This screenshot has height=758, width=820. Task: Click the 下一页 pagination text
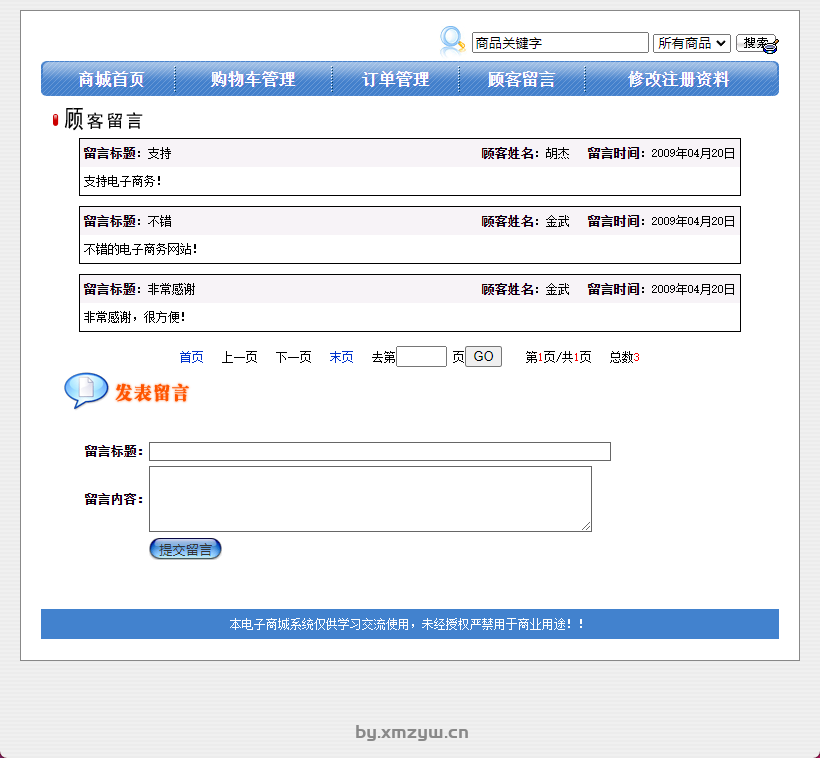(x=293, y=357)
